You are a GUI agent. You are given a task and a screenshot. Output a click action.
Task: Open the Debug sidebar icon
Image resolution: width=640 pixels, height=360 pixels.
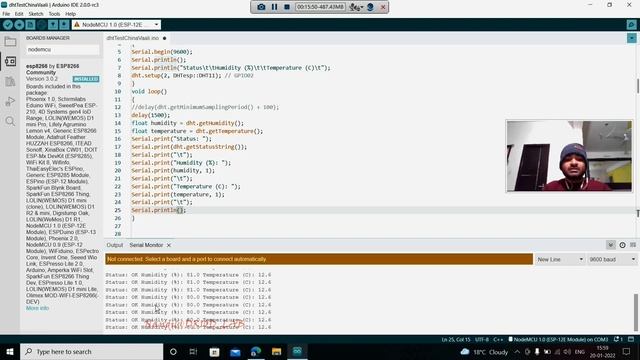click(x=10, y=101)
